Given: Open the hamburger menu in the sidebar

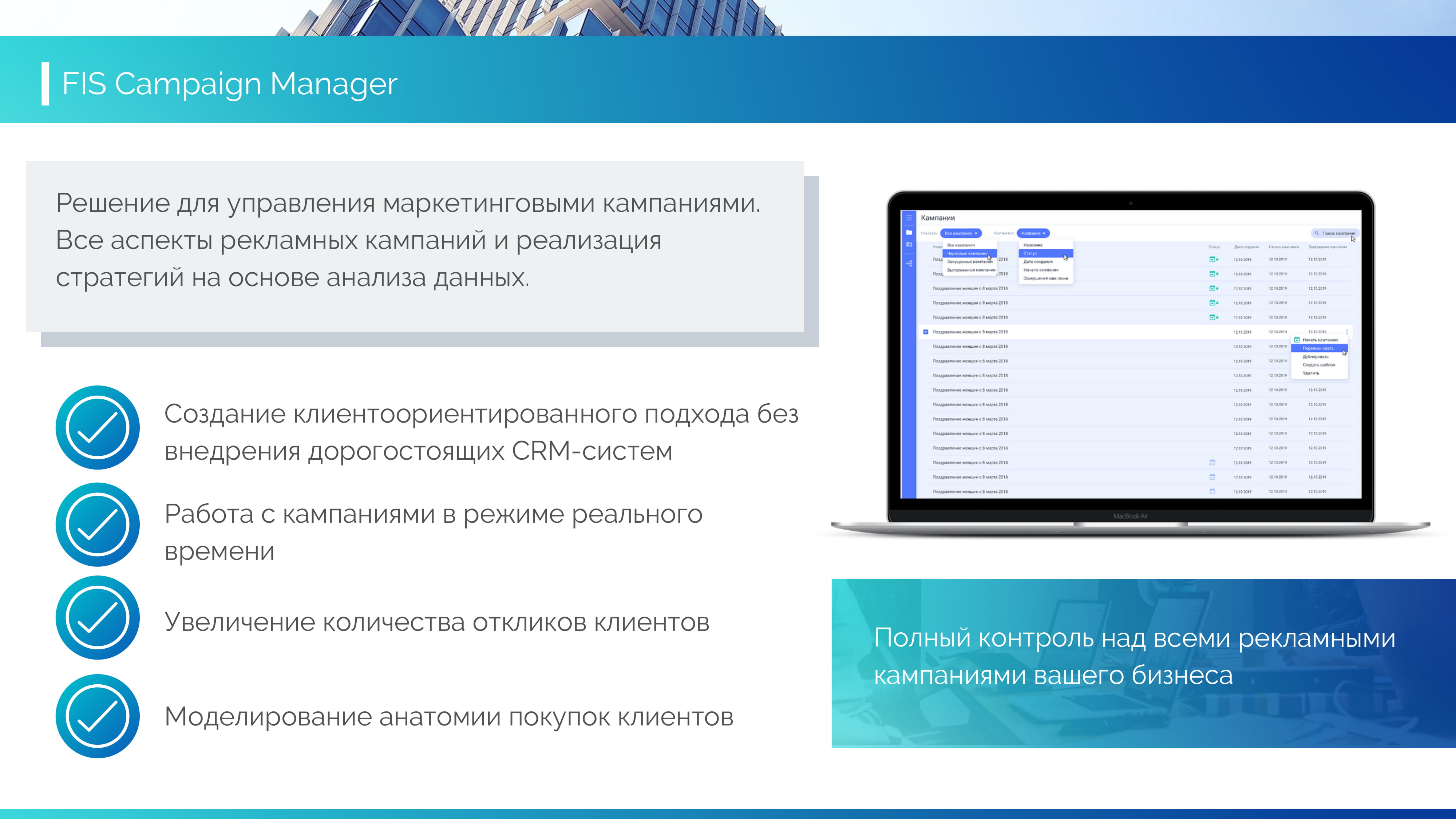Looking at the screenshot, I should [x=909, y=218].
